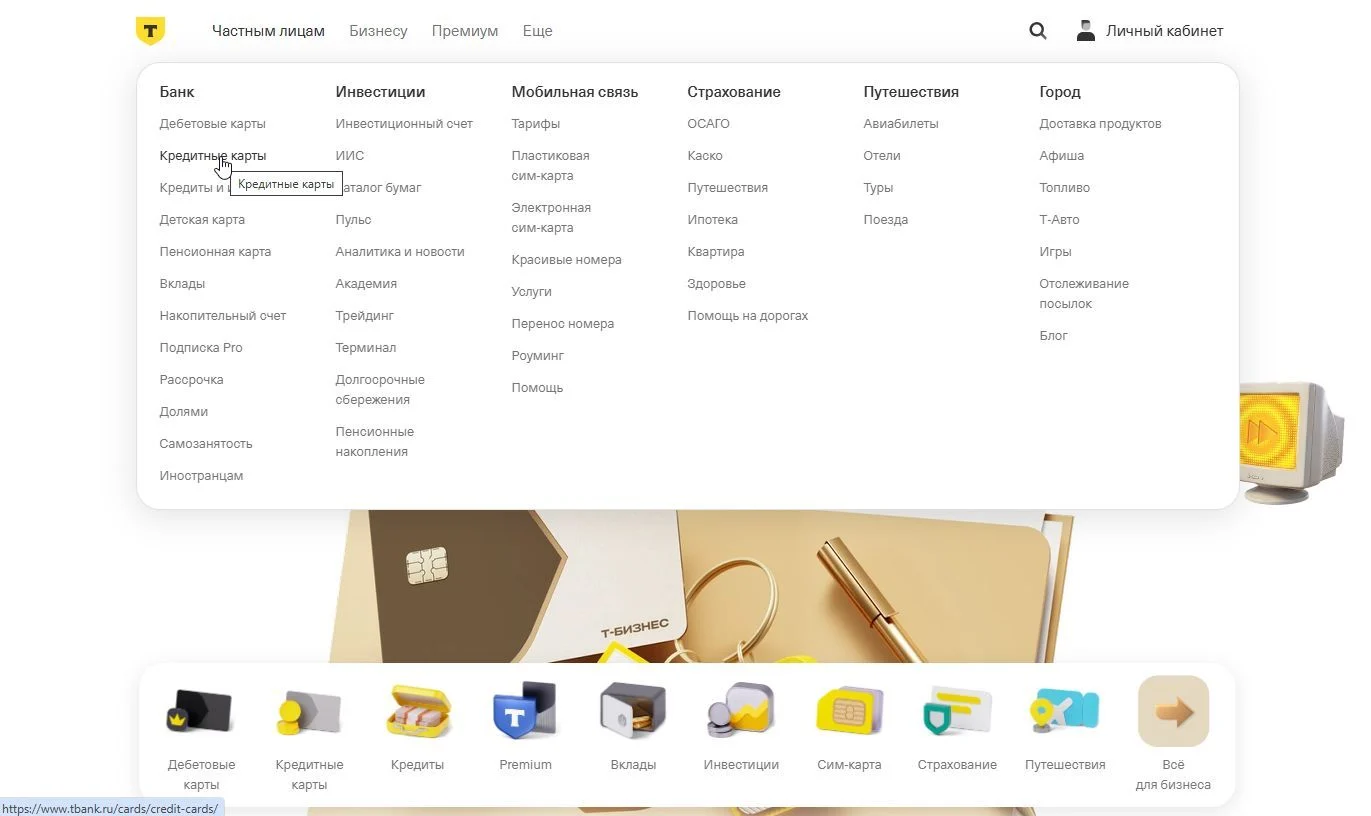Click the Страхование shield document icon
This screenshot has height=816, width=1371.
(x=957, y=711)
